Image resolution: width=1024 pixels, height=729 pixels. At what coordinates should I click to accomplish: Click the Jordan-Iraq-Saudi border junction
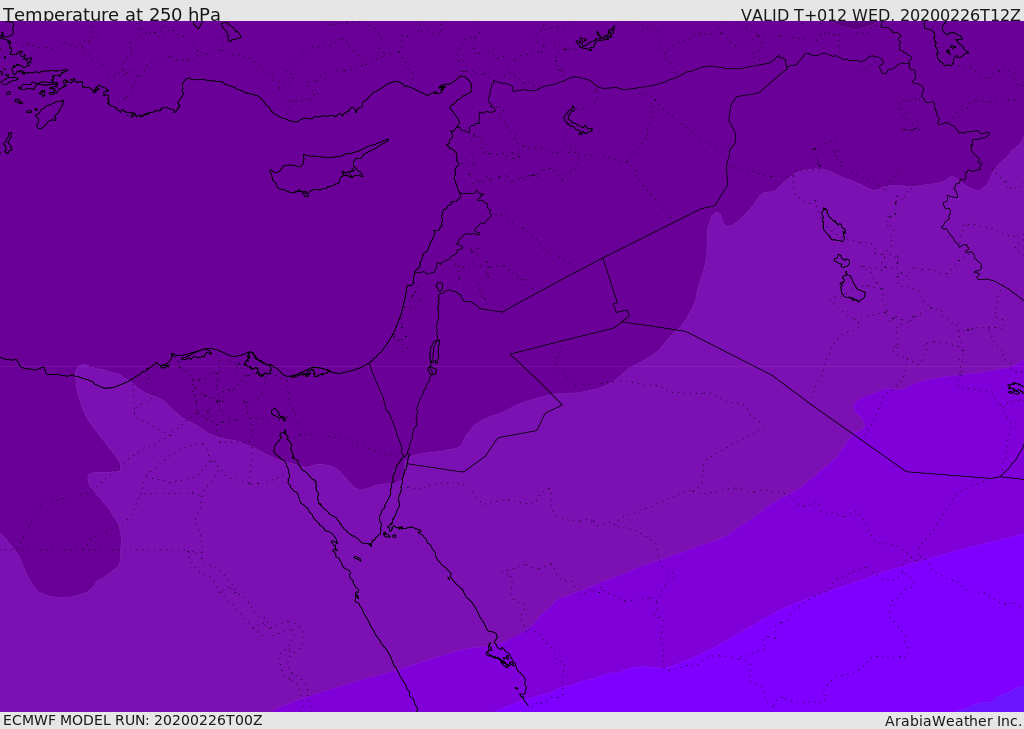pos(622,321)
